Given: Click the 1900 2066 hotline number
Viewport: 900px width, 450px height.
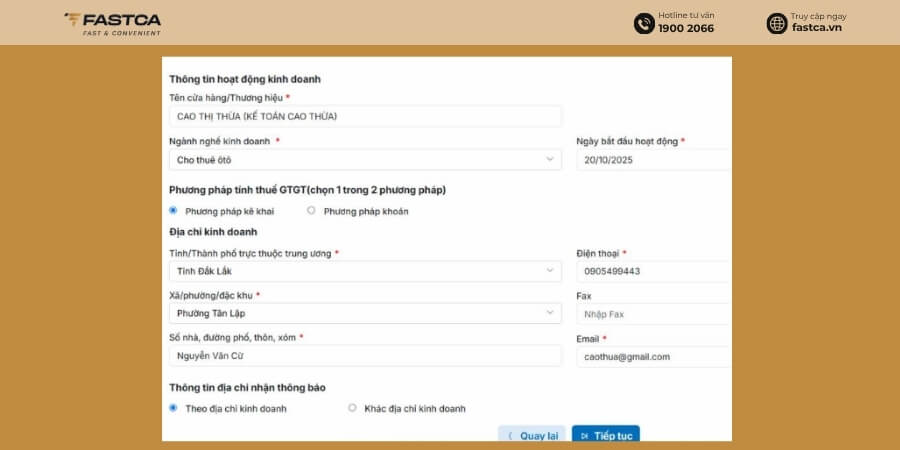Looking at the screenshot, I should coord(686,29).
